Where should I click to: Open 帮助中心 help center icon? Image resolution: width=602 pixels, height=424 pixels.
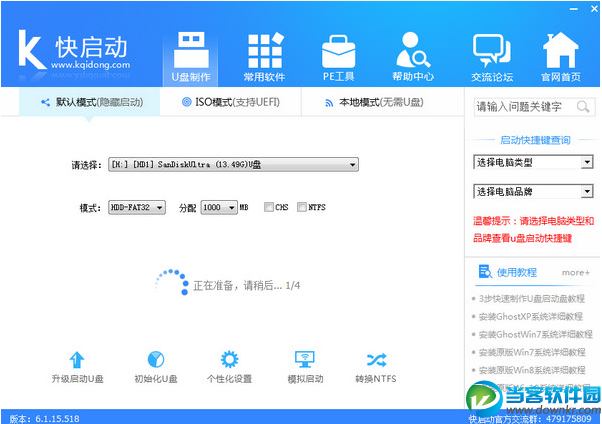(413, 57)
